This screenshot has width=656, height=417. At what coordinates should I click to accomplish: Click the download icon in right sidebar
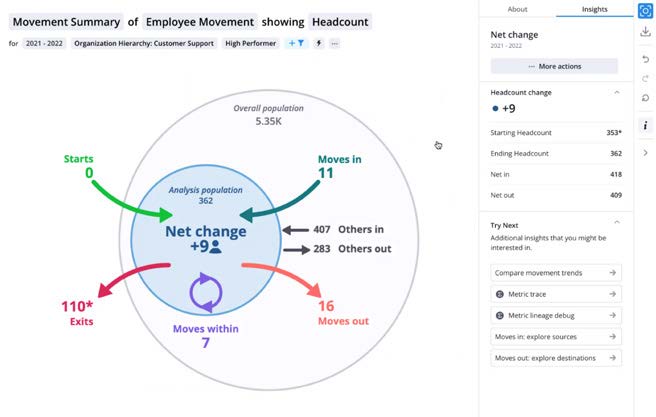point(645,31)
